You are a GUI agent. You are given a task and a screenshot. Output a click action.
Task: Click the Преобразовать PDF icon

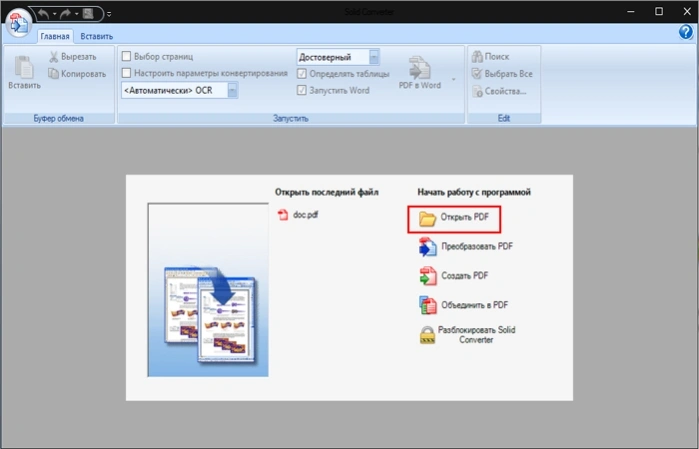pos(428,247)
